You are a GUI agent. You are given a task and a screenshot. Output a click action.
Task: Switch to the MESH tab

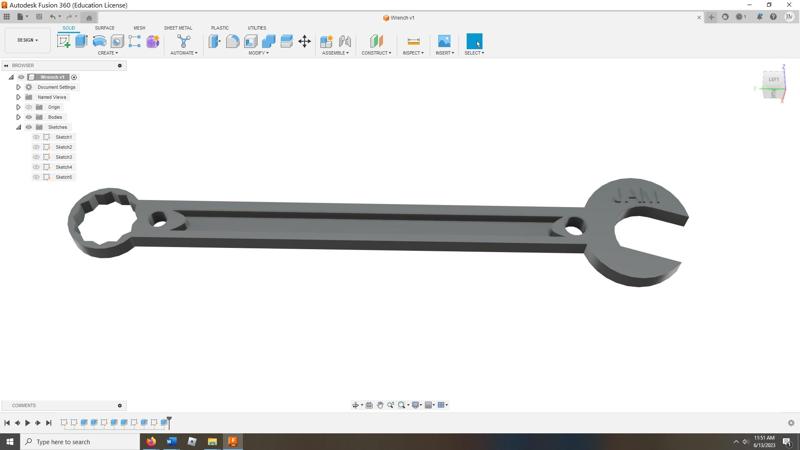click(x=139, y=28)
